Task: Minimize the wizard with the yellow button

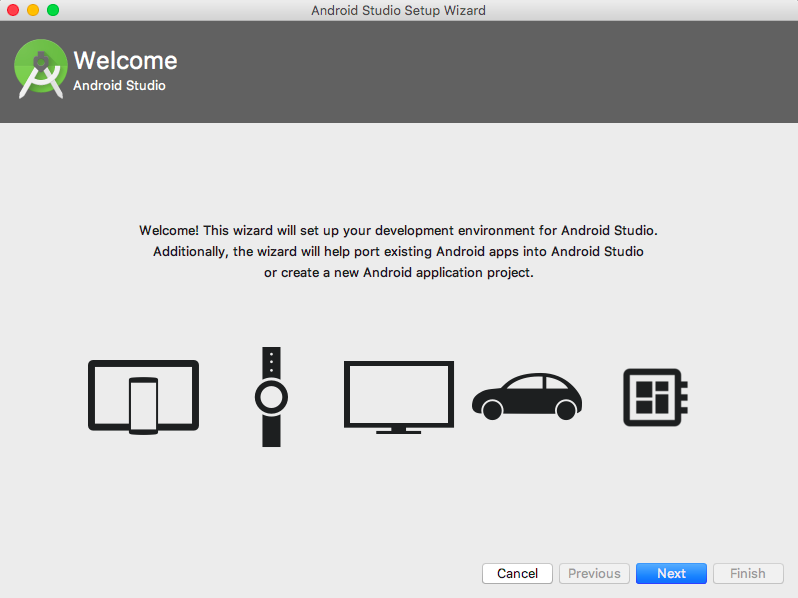Action: click(x=33, y=10)
